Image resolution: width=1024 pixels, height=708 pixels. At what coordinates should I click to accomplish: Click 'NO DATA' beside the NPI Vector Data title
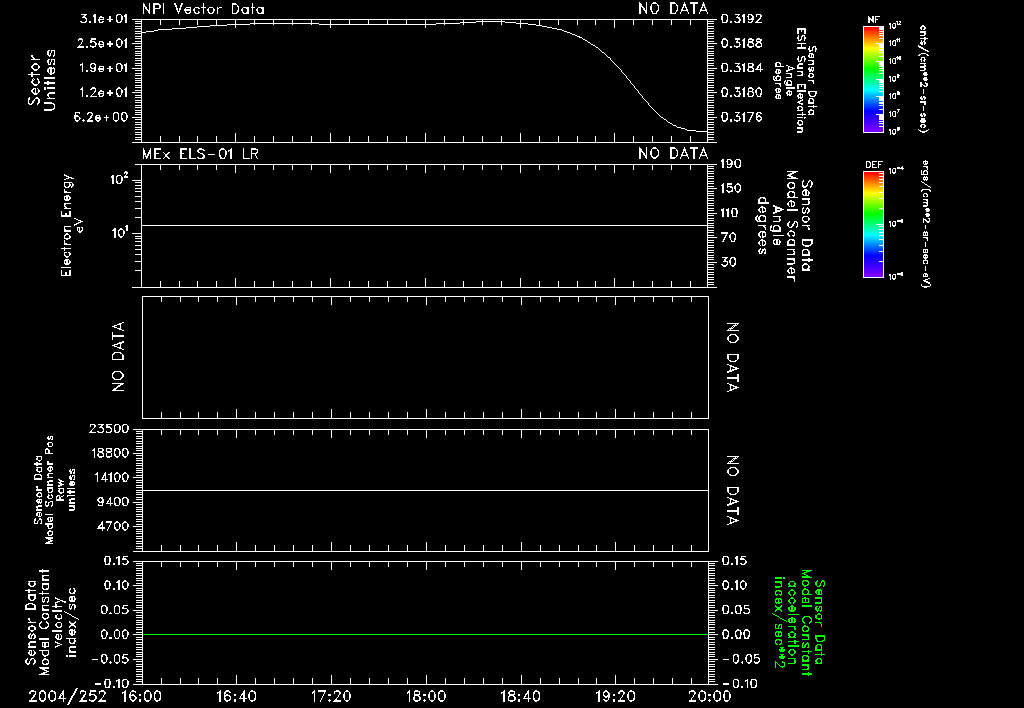(673, 9)
